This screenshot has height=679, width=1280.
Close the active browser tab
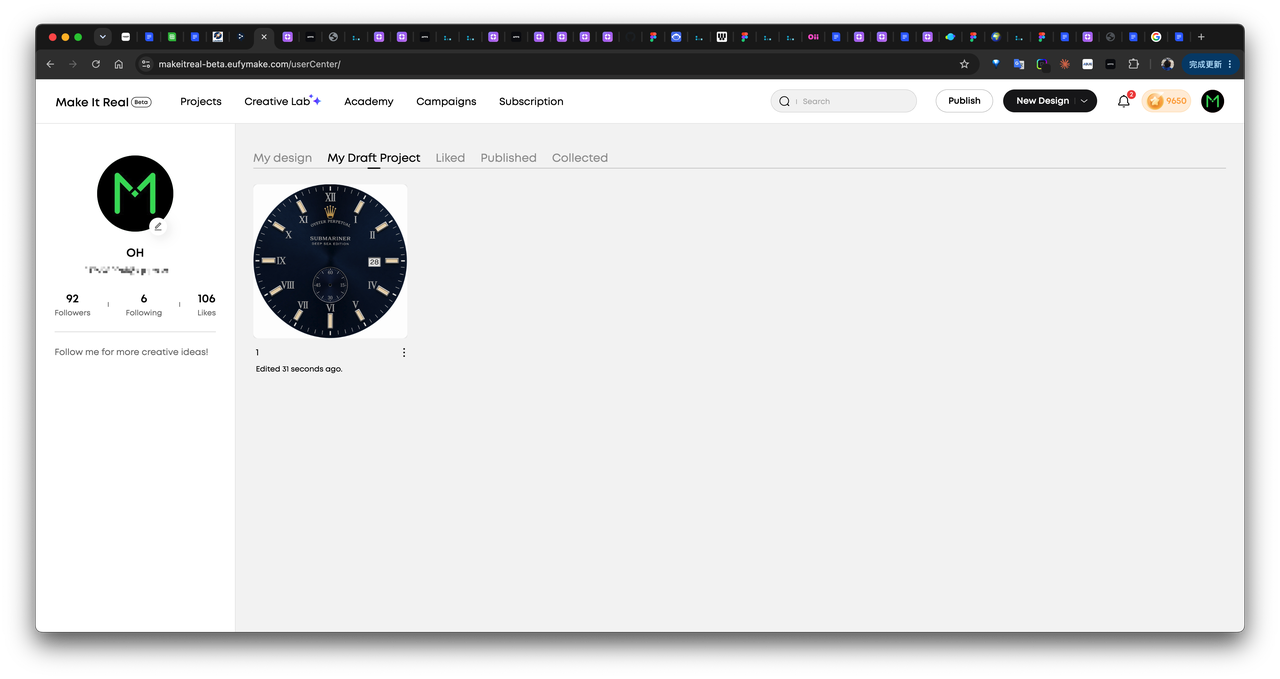coord(264,37)
